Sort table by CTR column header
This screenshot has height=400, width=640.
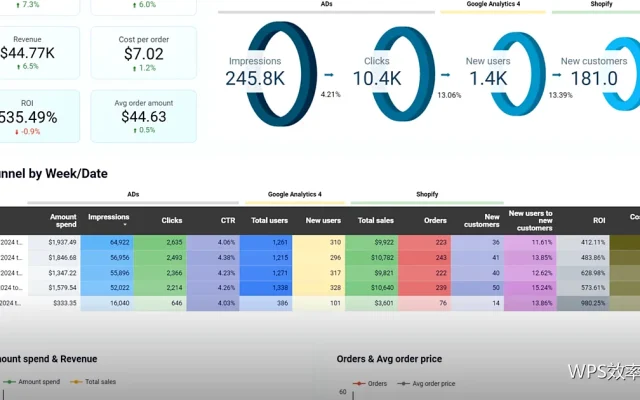(228, 220)
